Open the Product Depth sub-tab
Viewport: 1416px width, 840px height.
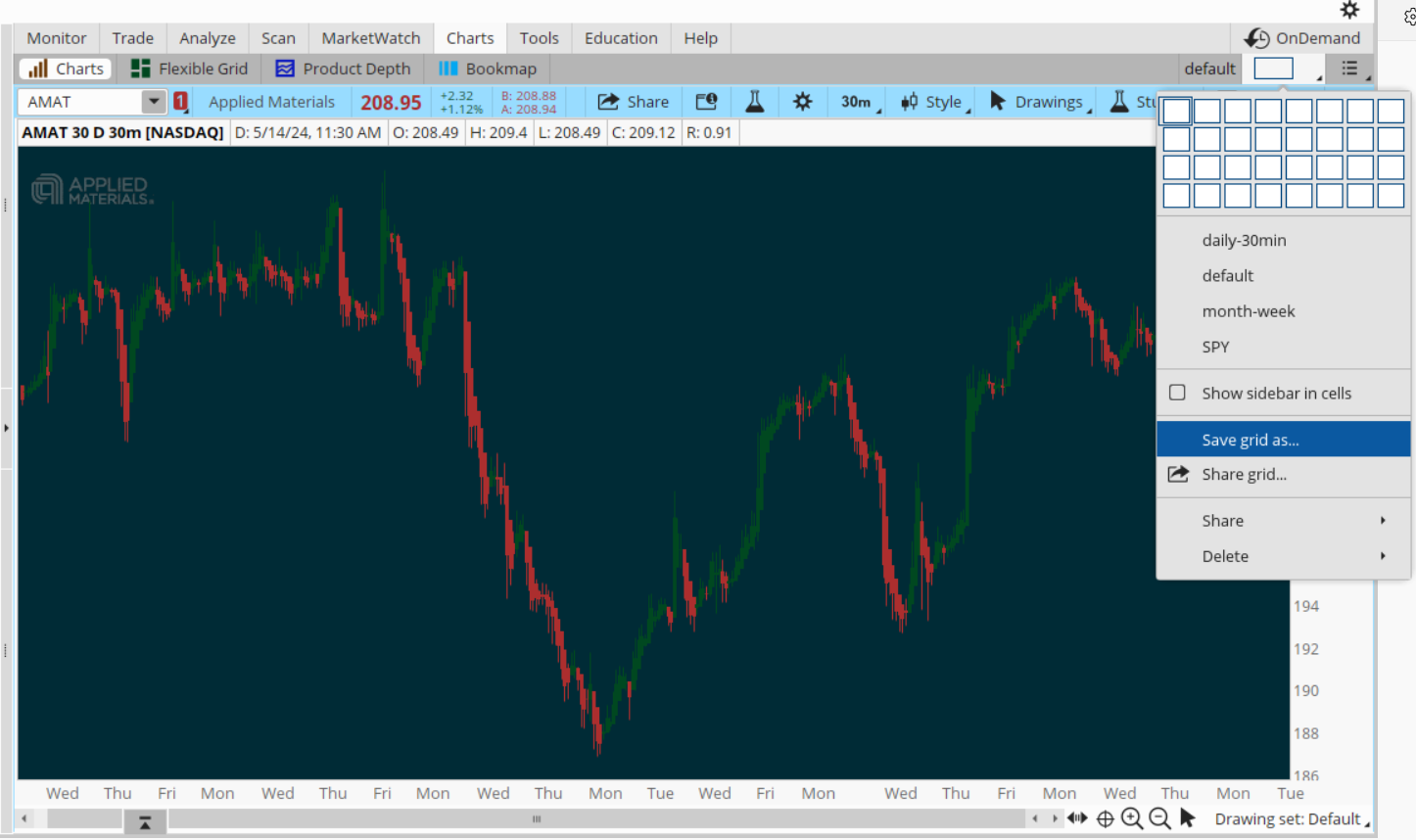coord(343,69)
